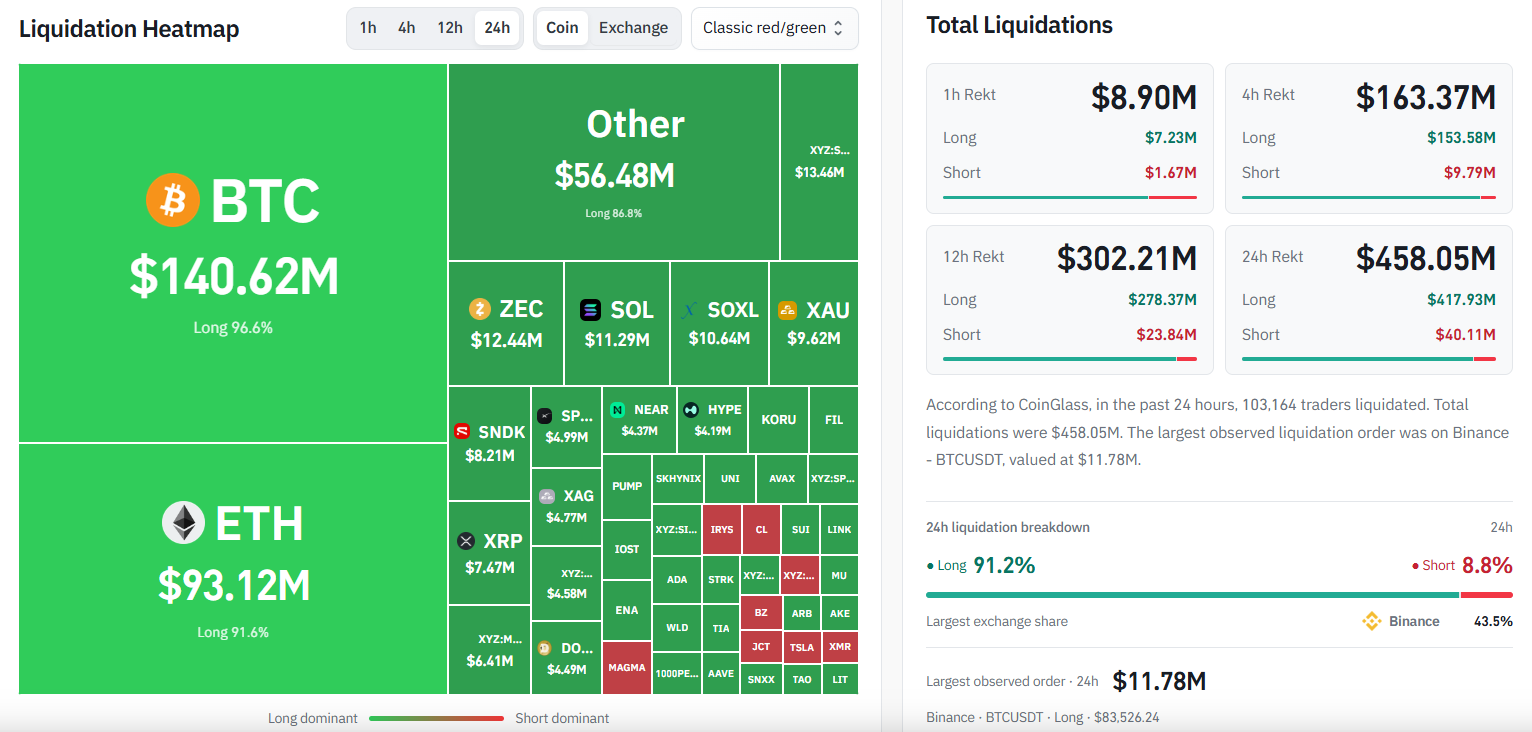Select the FIL heatmap tile
The width and height of the screenshot is (1532, 732).
pyautogui.click(x=834, y=420)
